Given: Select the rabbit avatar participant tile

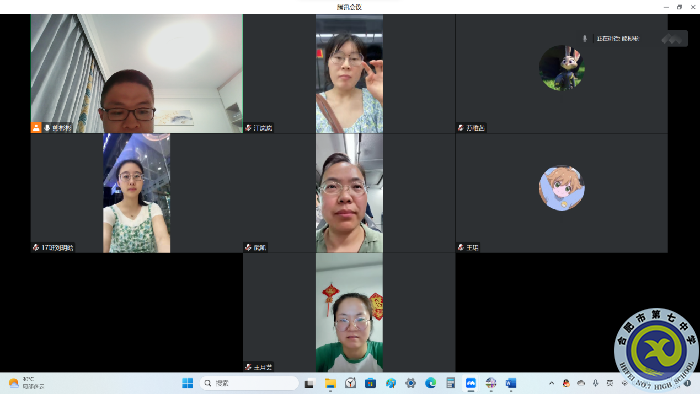Looking at the screenshot, I should 562,74.
